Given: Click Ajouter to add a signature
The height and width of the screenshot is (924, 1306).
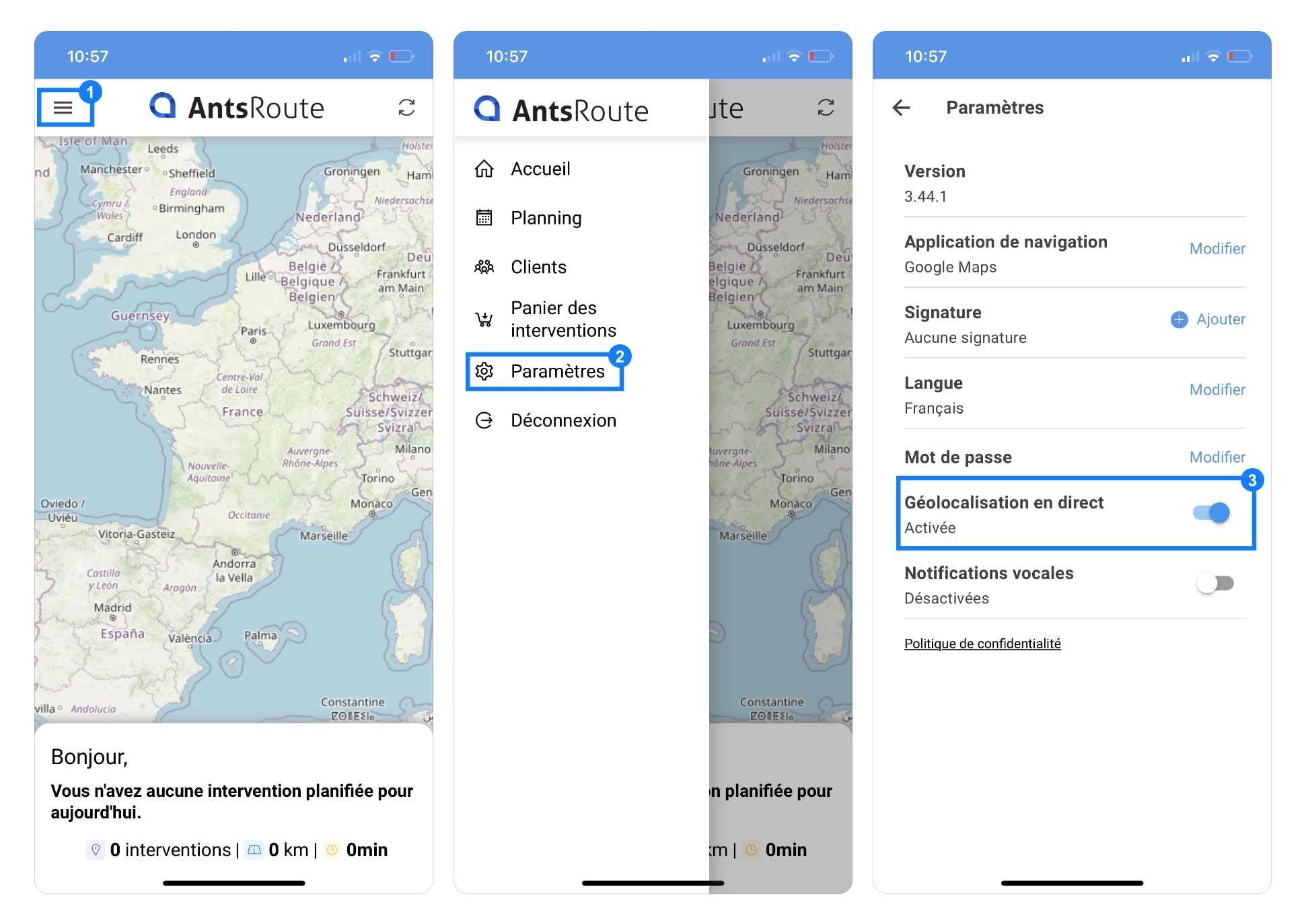Looking at the screenshot, I should [x=1221, y=319].
